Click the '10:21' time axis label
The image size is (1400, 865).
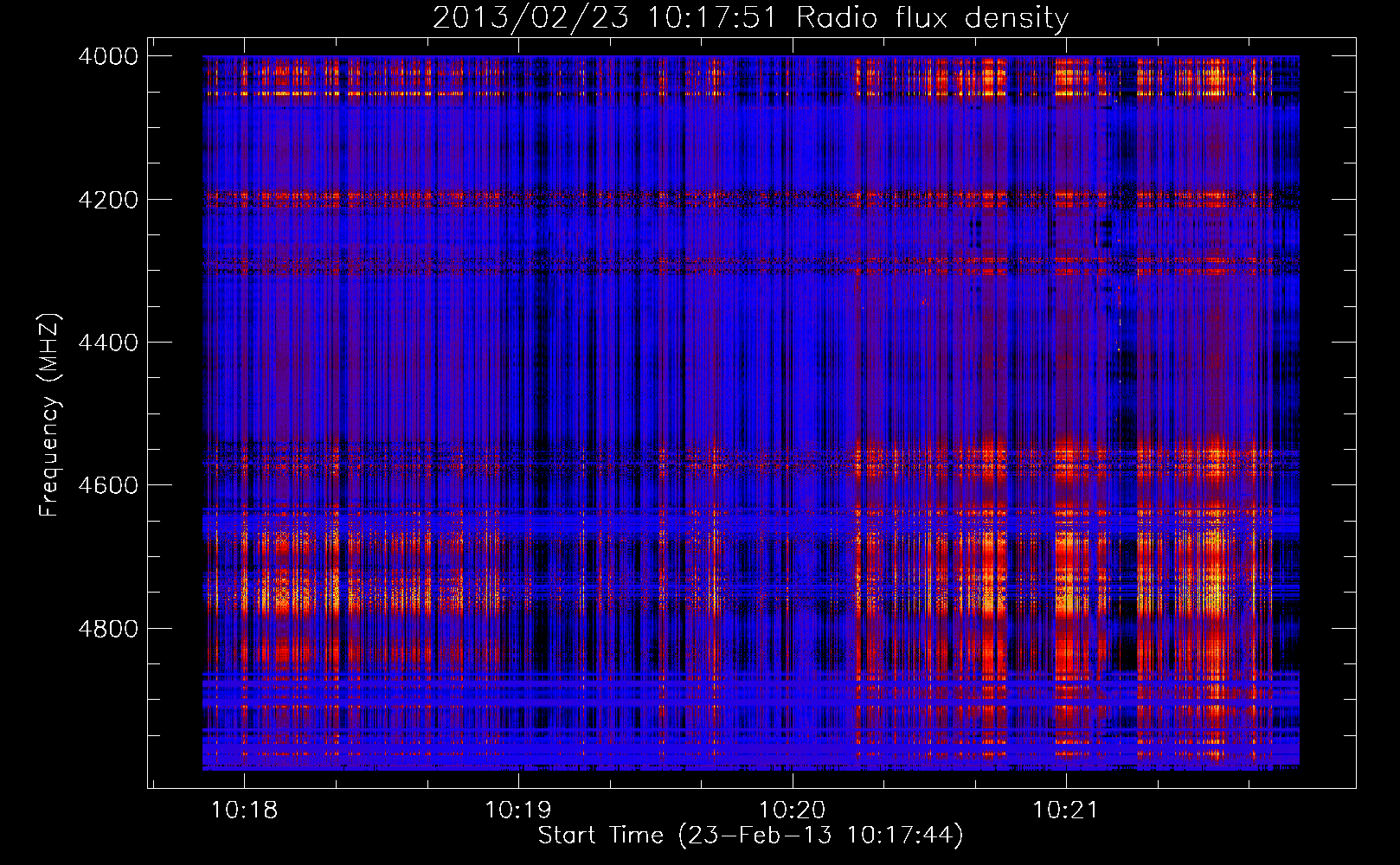1066,811
